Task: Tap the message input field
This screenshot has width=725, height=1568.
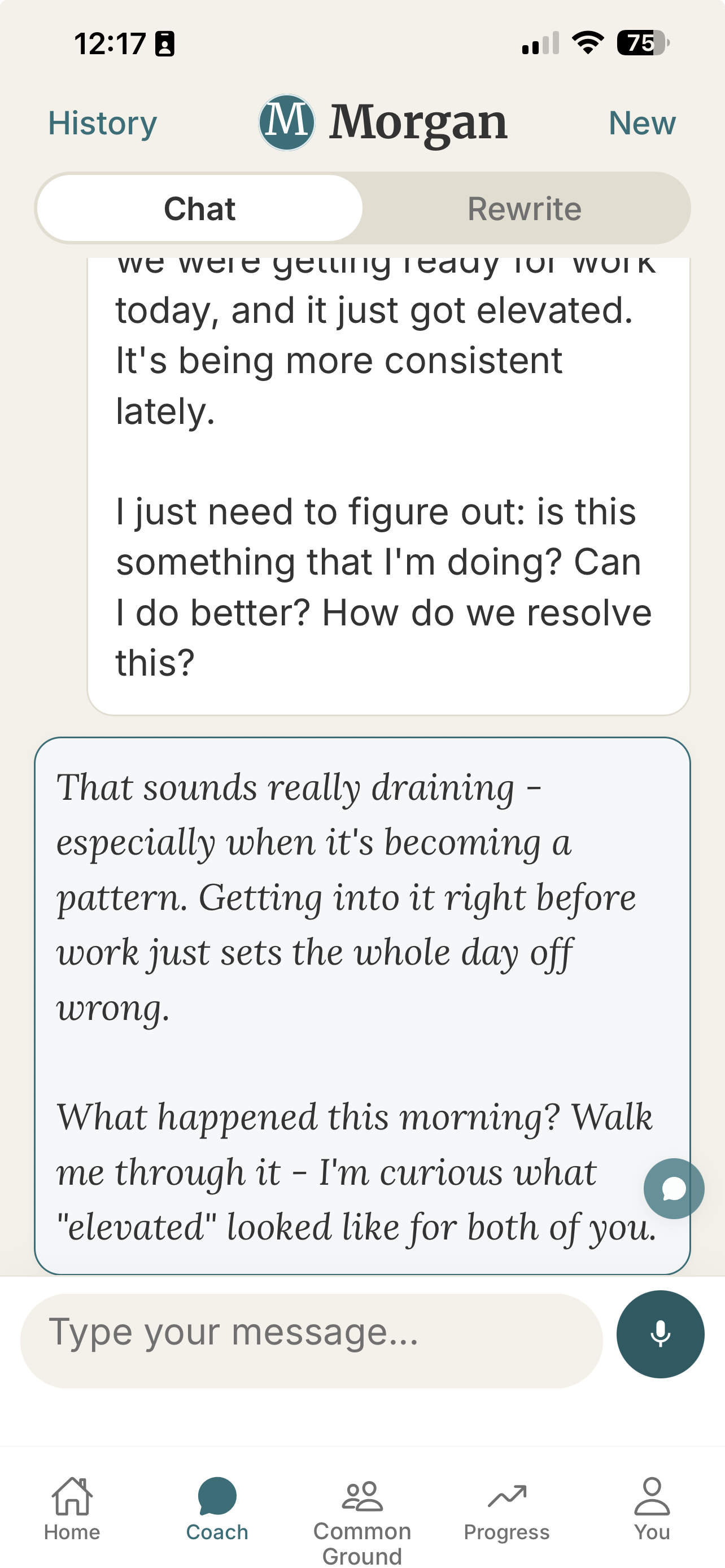Action: click(304, 1334)
